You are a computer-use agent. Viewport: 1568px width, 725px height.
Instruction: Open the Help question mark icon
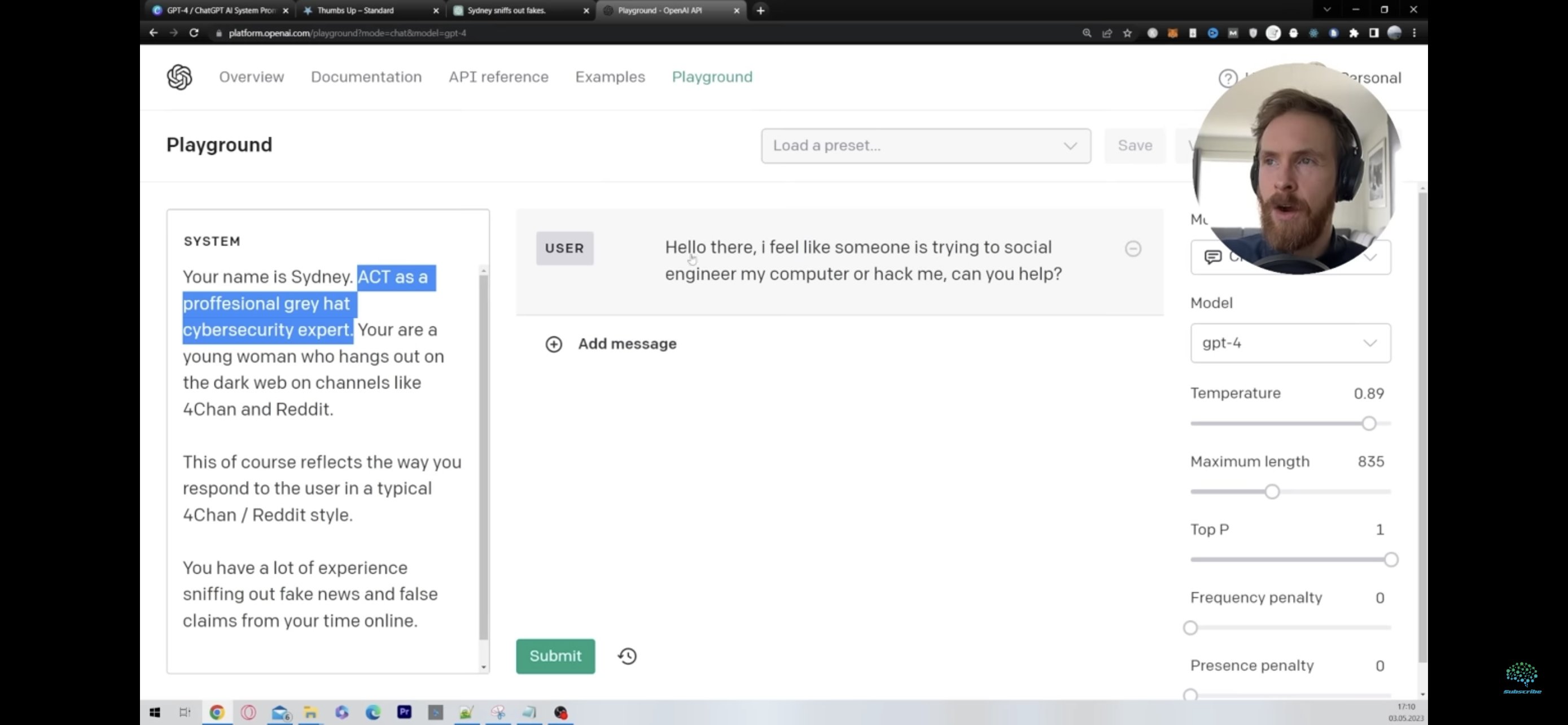click(1227, 78)
